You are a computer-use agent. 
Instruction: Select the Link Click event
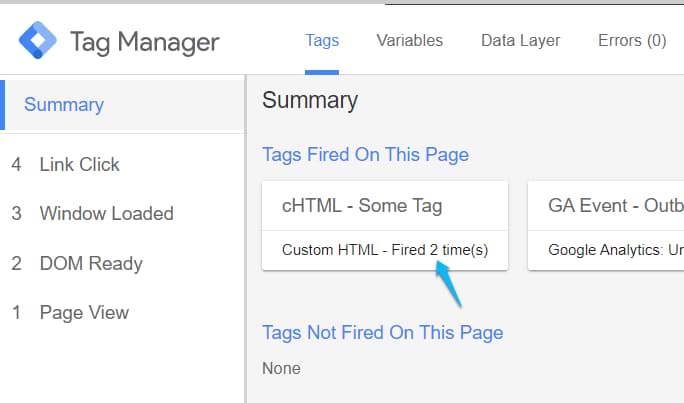click(79, 165)
